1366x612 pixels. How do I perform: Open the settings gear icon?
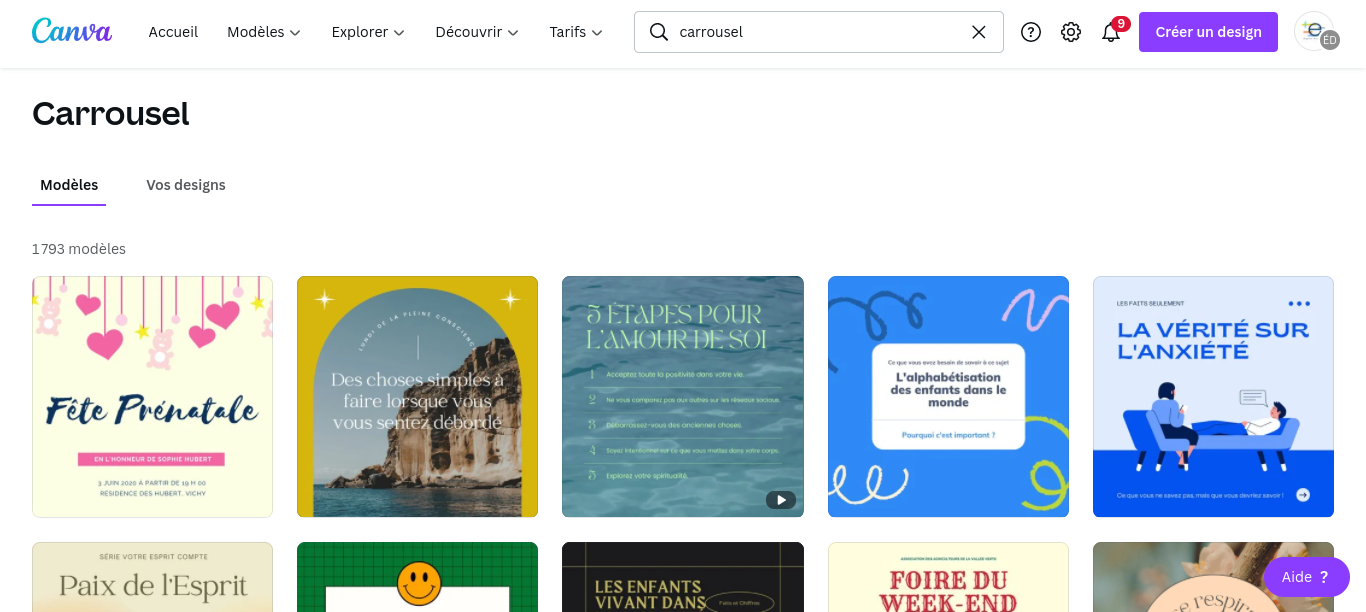click(x=1071, y=32)
